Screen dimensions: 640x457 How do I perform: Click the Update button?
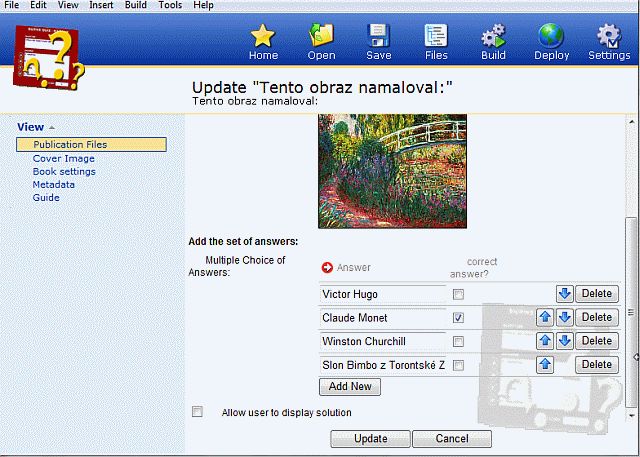coord(370,439)
